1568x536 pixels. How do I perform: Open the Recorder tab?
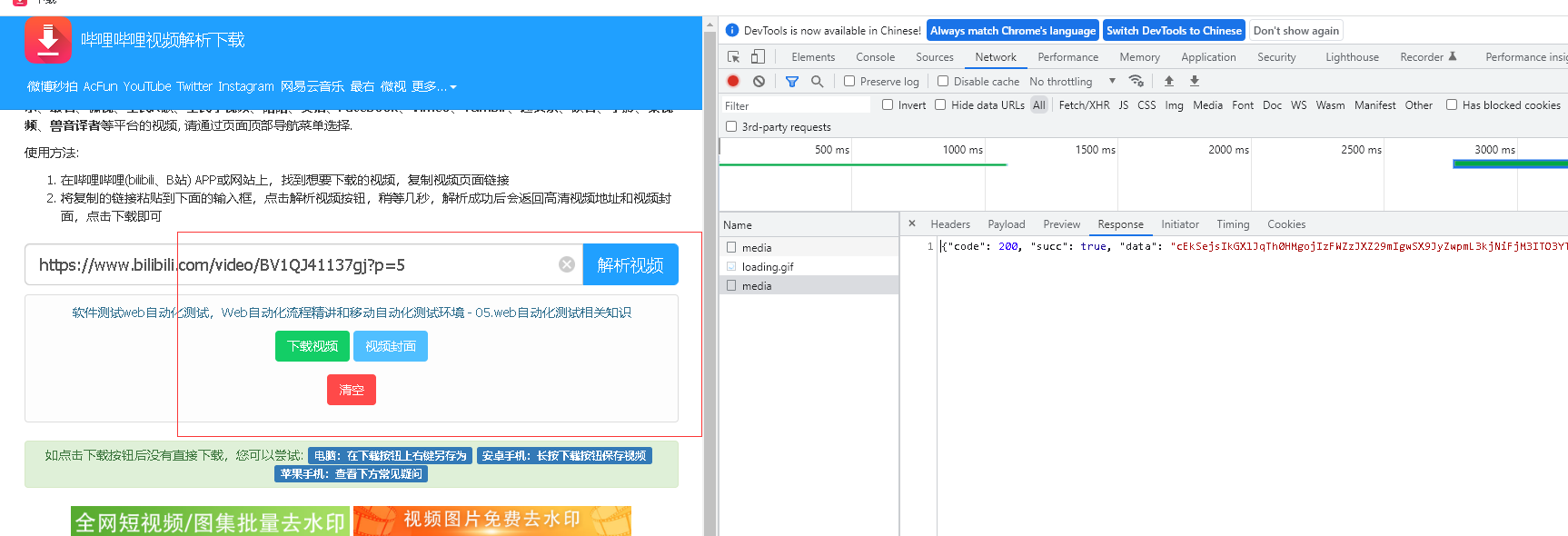(x=1428, y=56)
